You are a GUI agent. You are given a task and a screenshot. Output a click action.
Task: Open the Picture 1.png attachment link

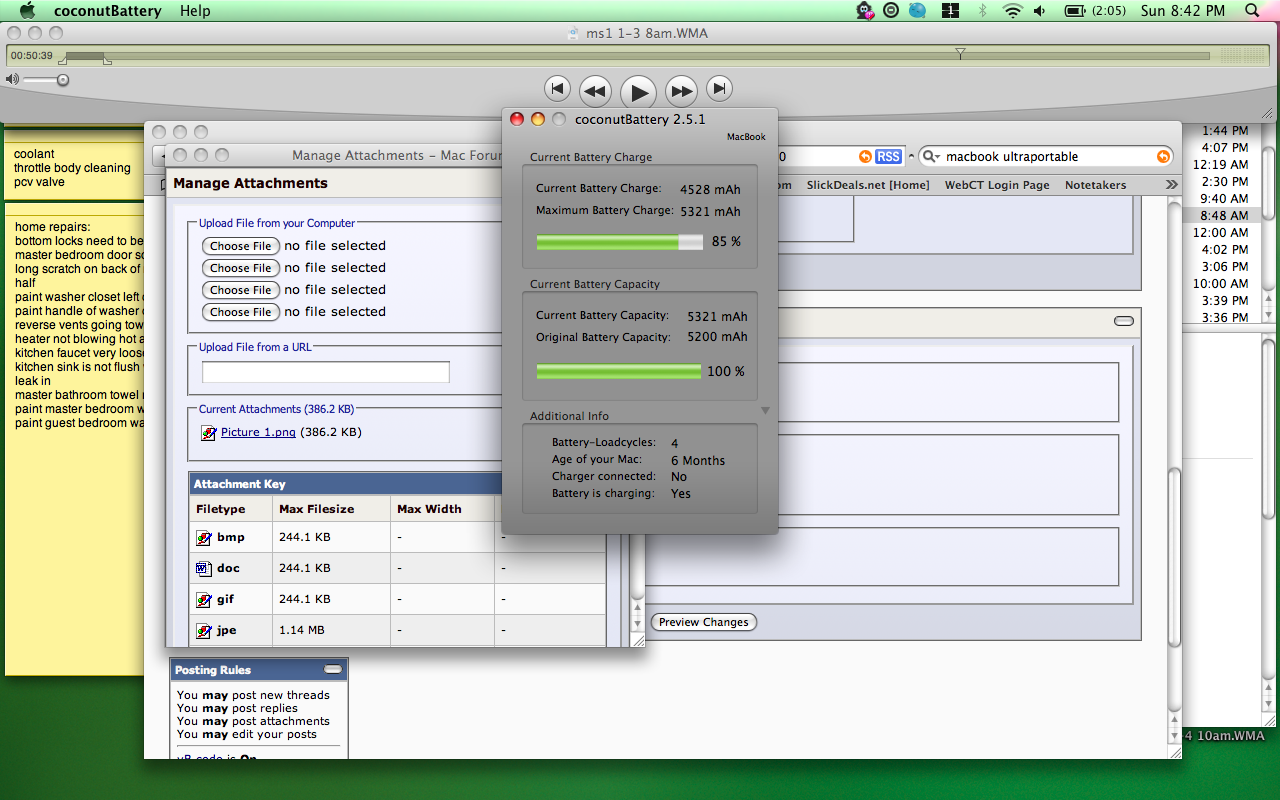258,432
